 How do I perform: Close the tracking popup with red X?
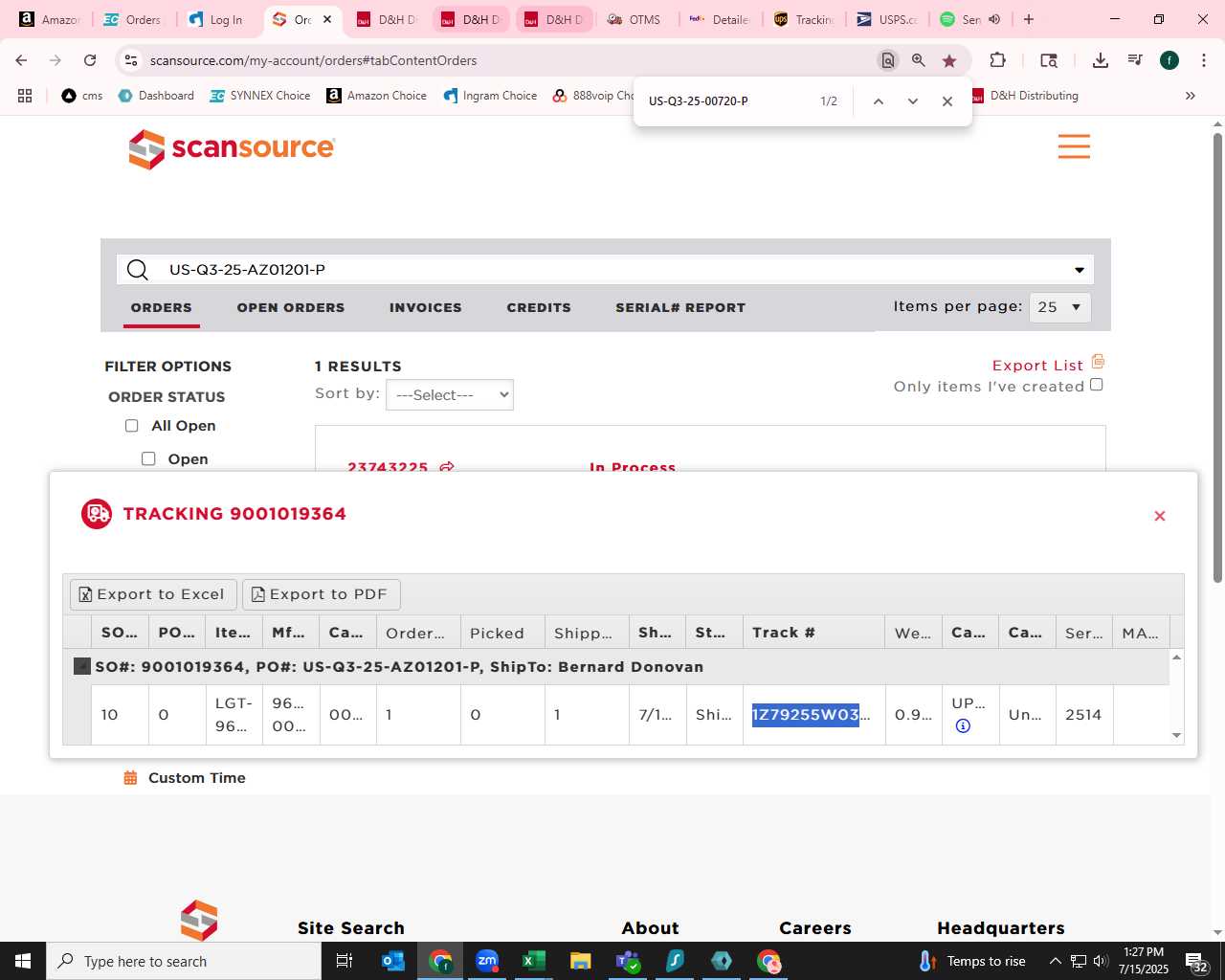coord(1159,516)
